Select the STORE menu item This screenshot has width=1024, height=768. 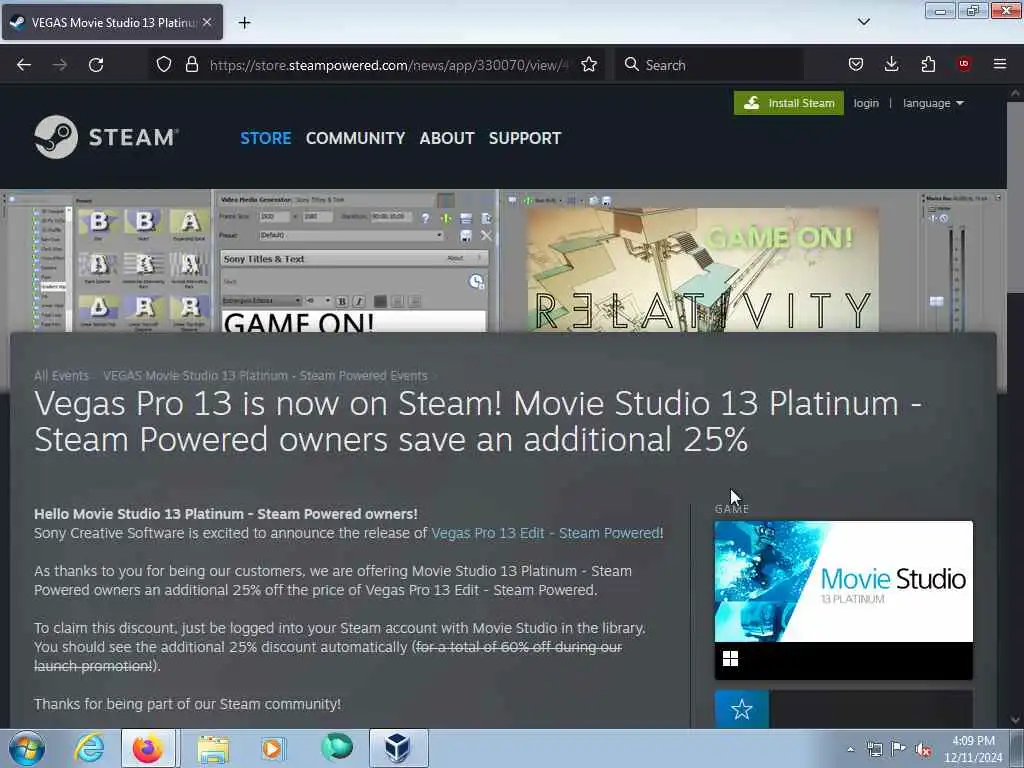pos(266,138)
